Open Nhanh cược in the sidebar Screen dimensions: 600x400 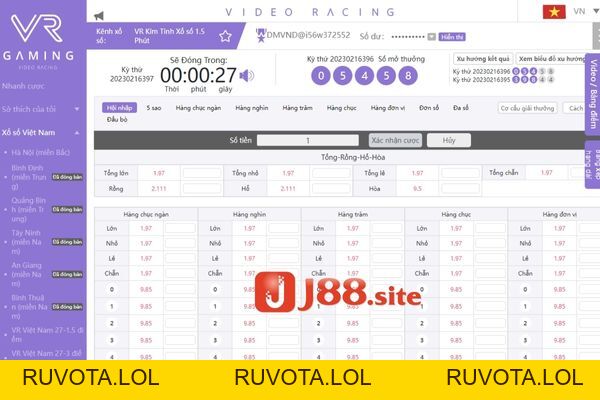pyautogui.click(x=23, y=86)
